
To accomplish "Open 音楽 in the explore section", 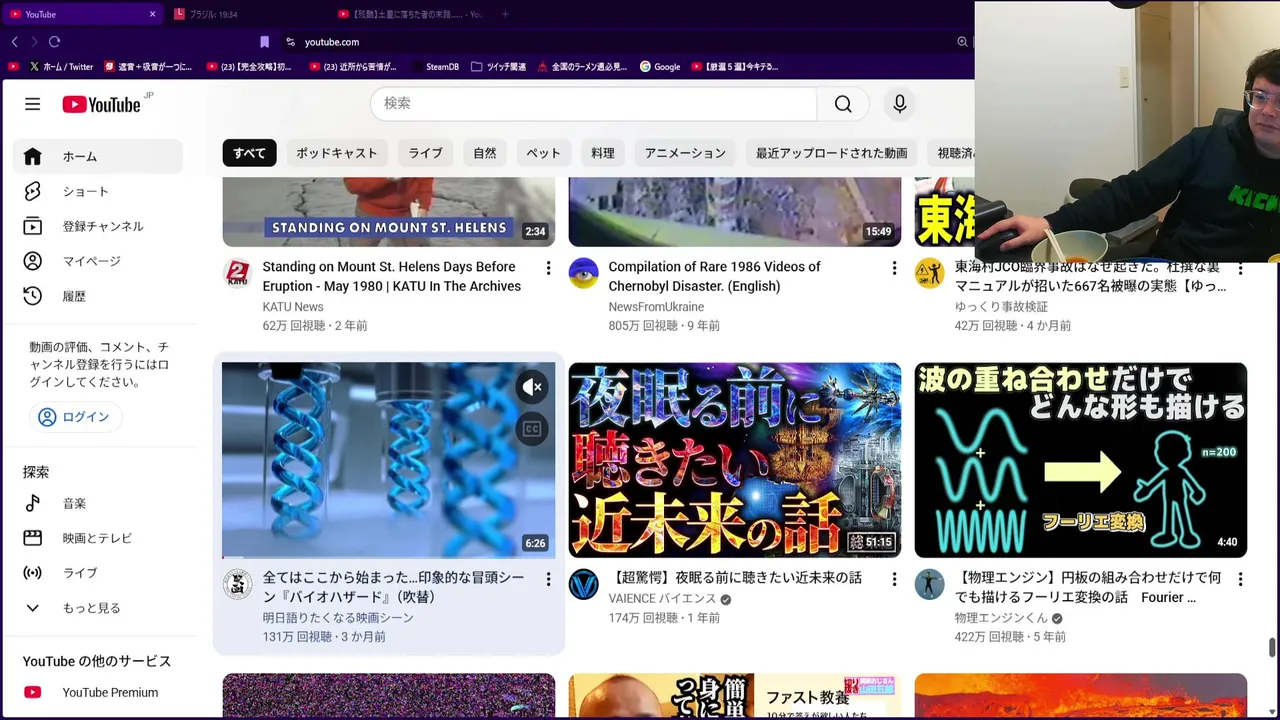I will (98, 503).
